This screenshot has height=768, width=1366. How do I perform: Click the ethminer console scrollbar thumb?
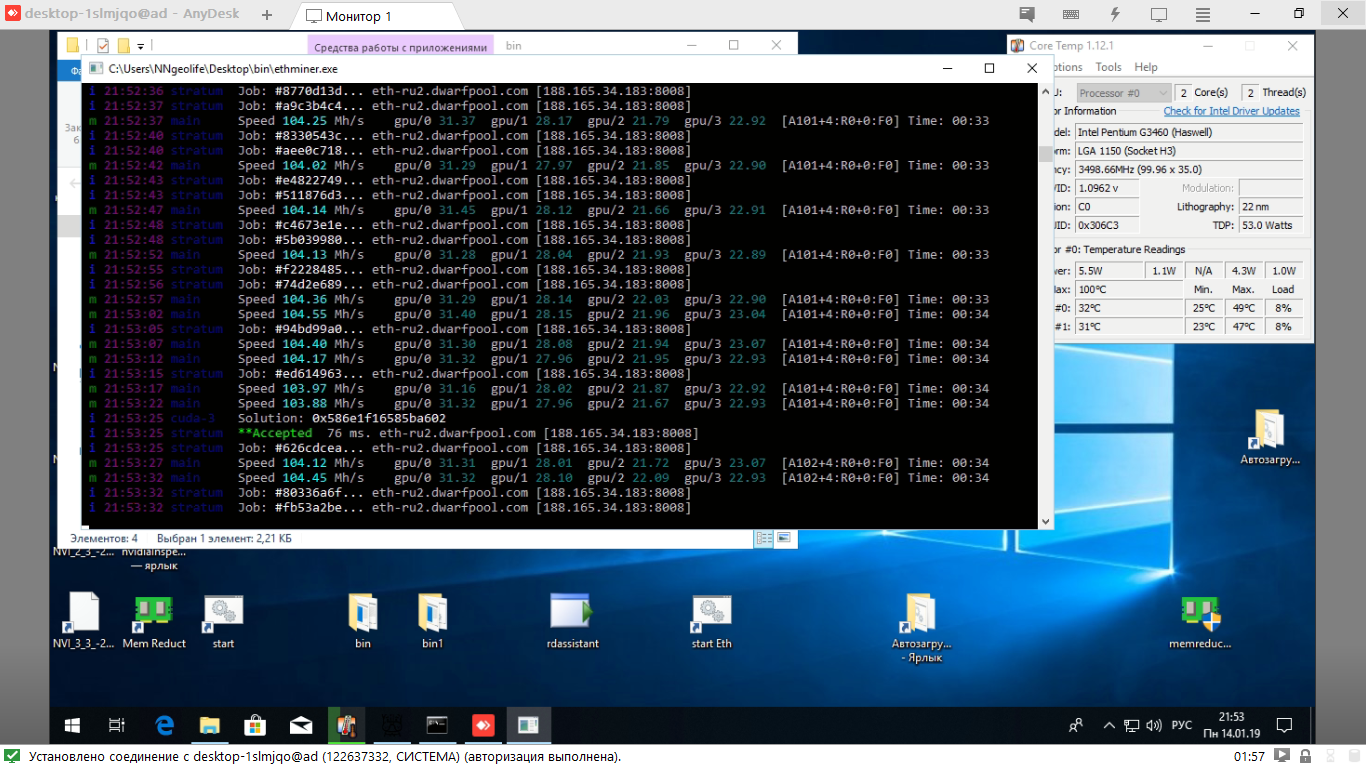1046,153
